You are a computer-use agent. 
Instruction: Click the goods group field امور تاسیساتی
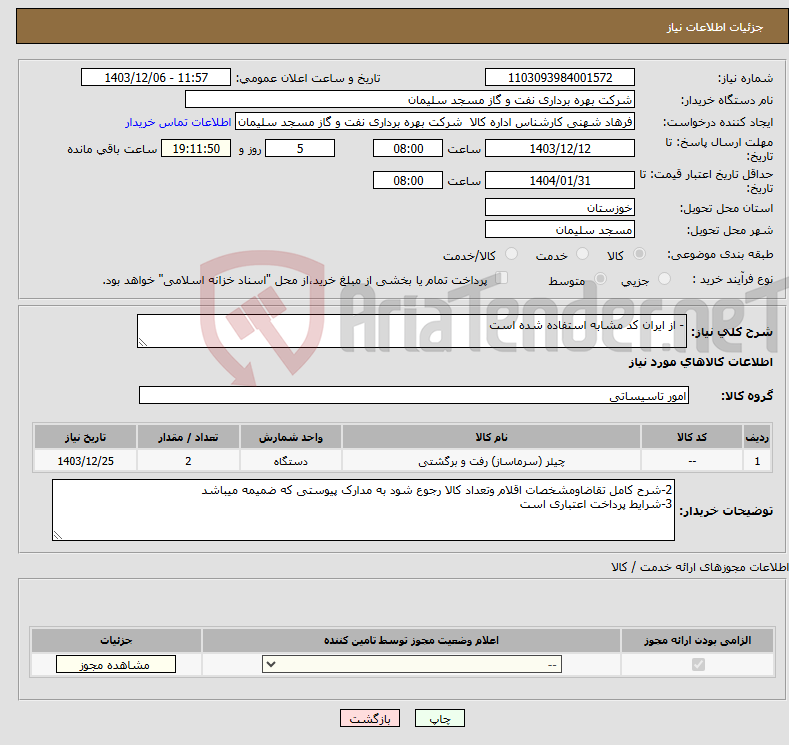(414, 395)
